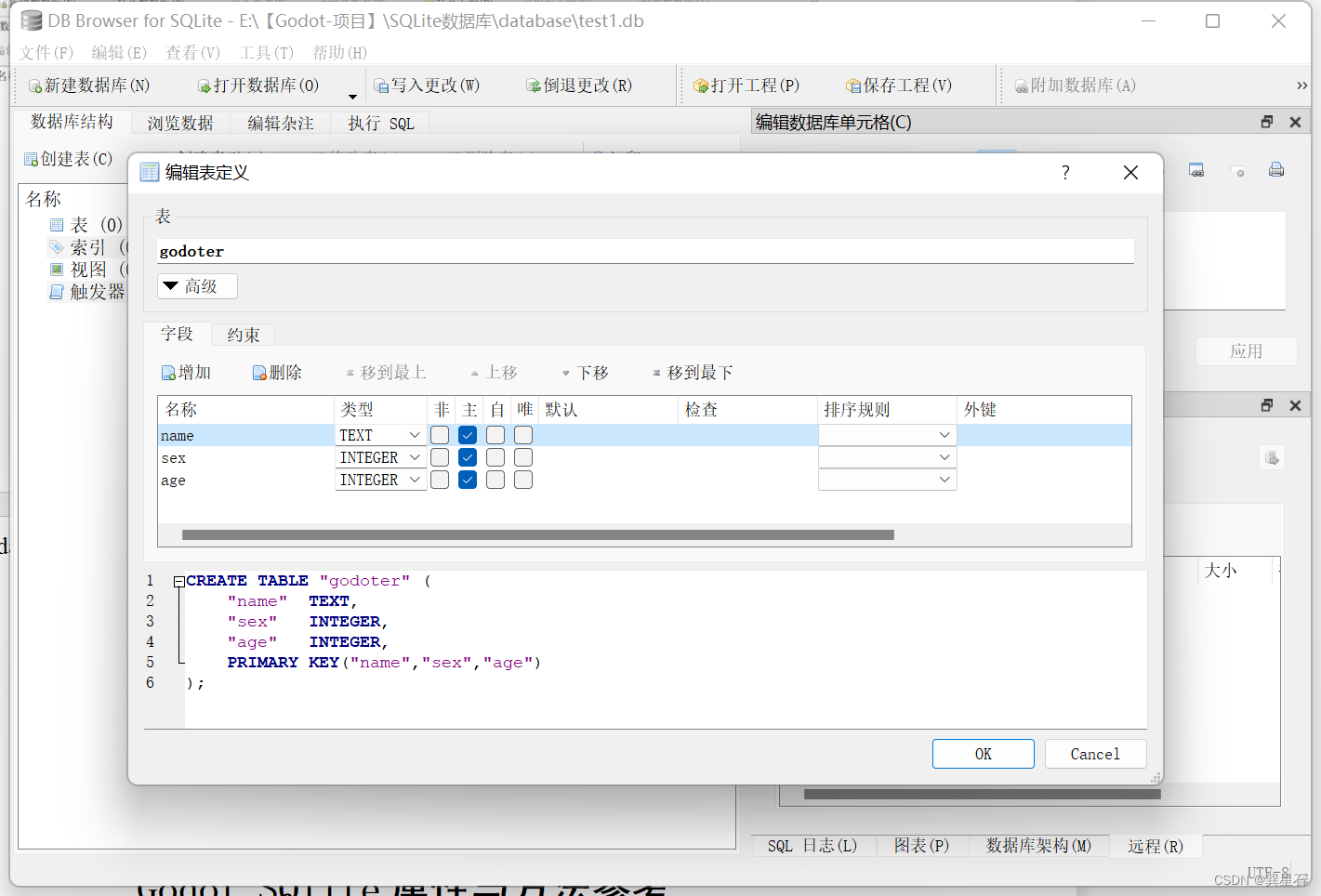Confirm table definition with OK button

[983, 753]
